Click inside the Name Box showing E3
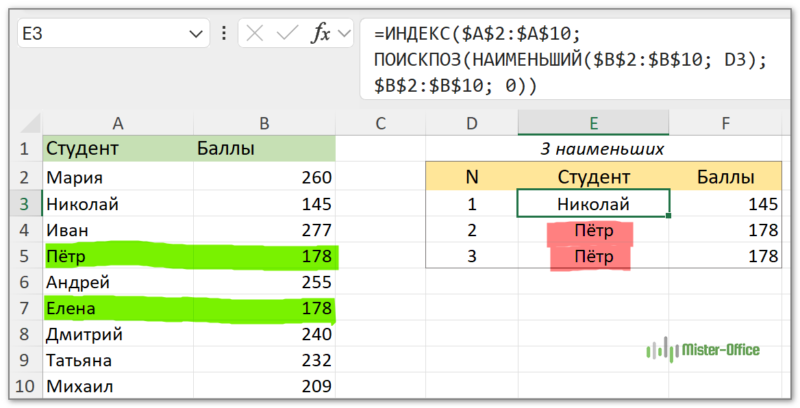 coord(100,33)
